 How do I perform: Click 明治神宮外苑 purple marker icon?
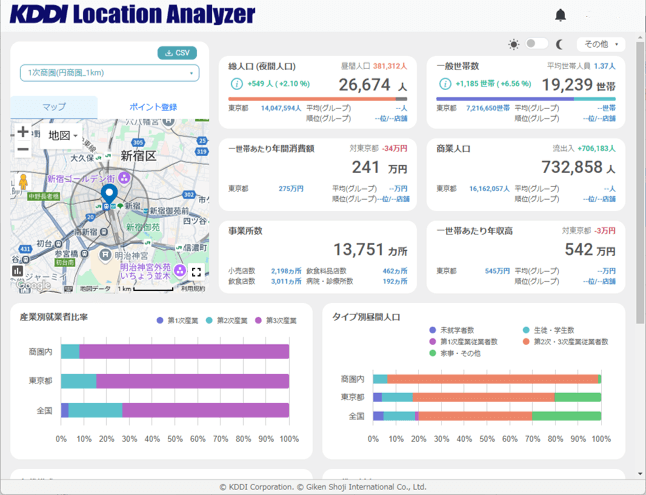tap(180, 271)
